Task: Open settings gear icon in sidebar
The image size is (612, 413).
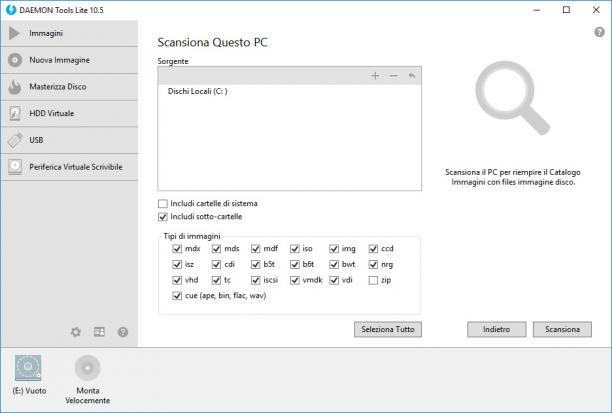Action: coord(76,332)
